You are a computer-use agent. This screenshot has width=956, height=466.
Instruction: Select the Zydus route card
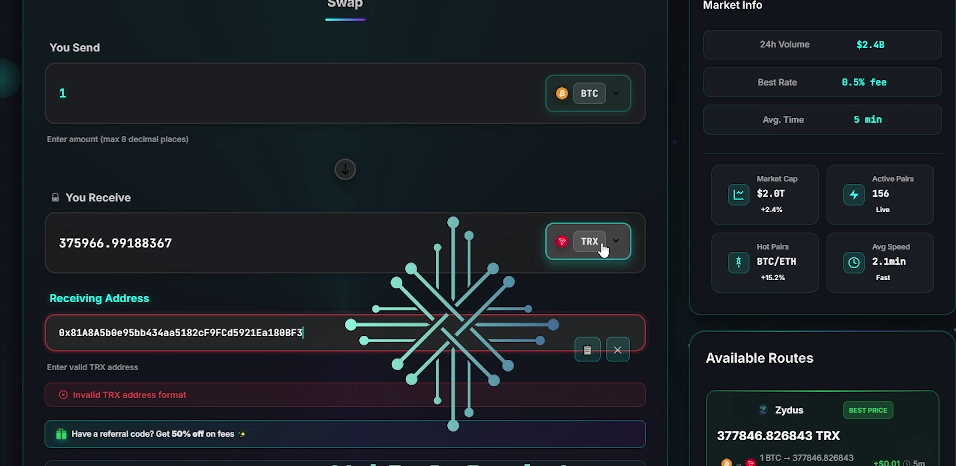click(x=822, y=428)
